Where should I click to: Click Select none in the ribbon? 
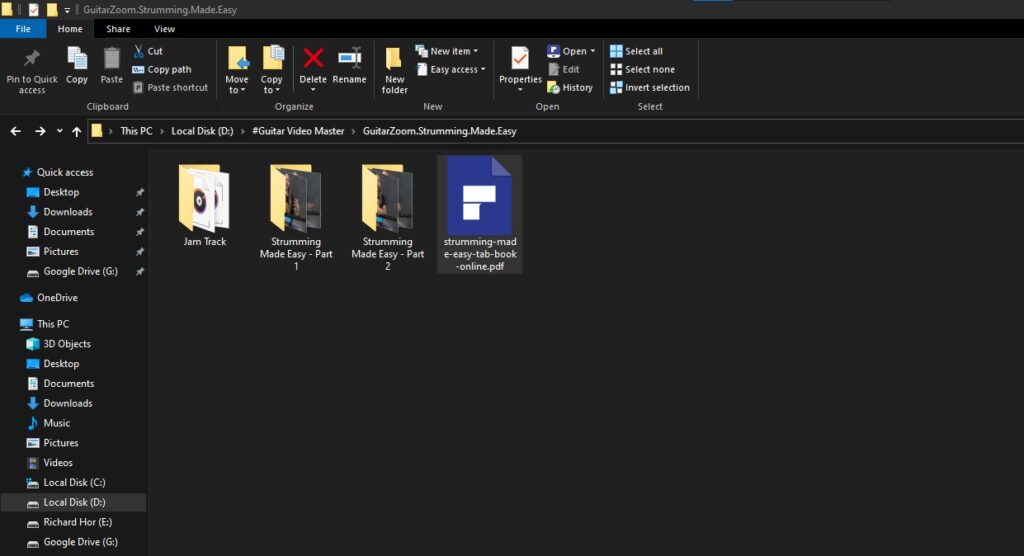pyautogui.click(x=641, y=70)
